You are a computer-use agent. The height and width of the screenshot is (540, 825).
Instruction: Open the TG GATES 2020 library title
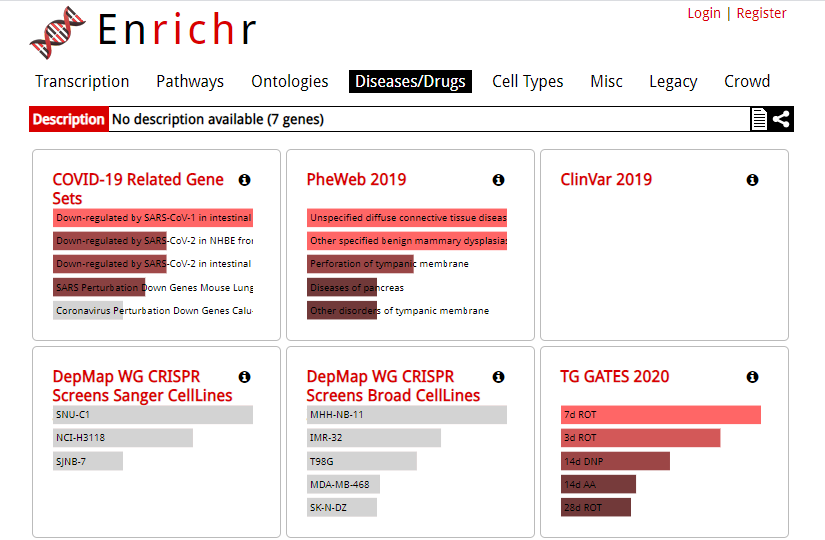(x=615, y=376)
